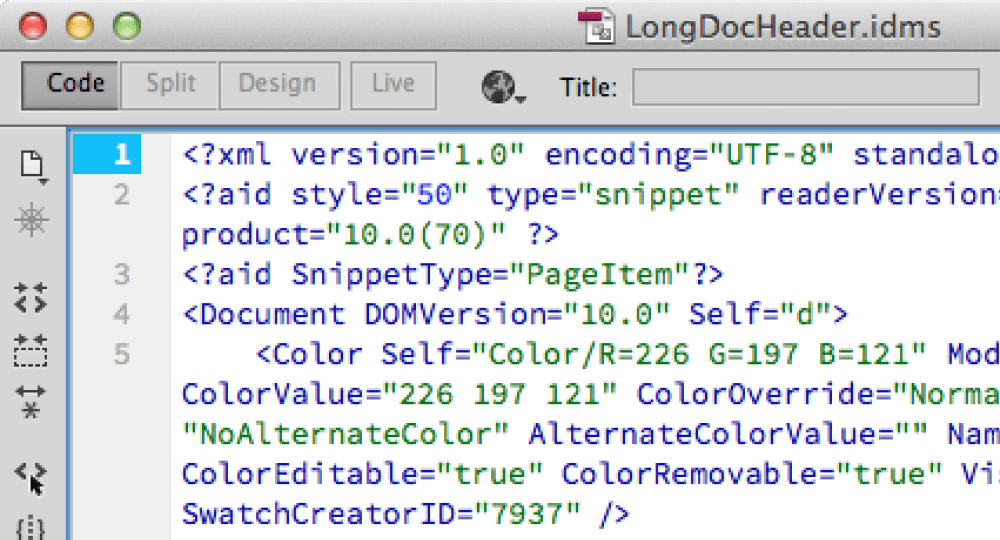Screen dimensions: 1000x540
Task: Click the Title input field
Action: pos(805,87)
